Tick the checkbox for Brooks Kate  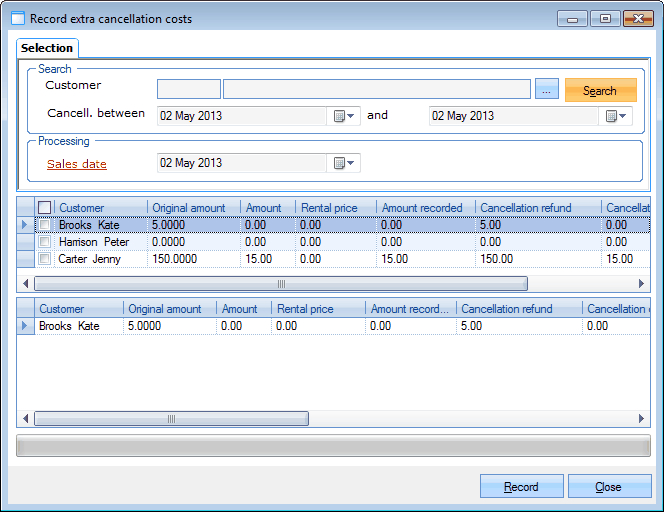coord(44,225)
